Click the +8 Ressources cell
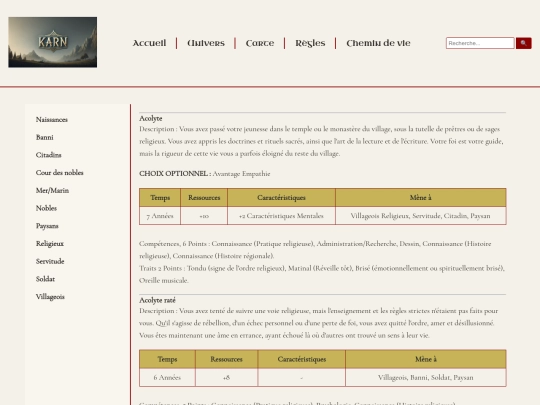The width and height of the screenshot is (540, 405). point(226,377)
